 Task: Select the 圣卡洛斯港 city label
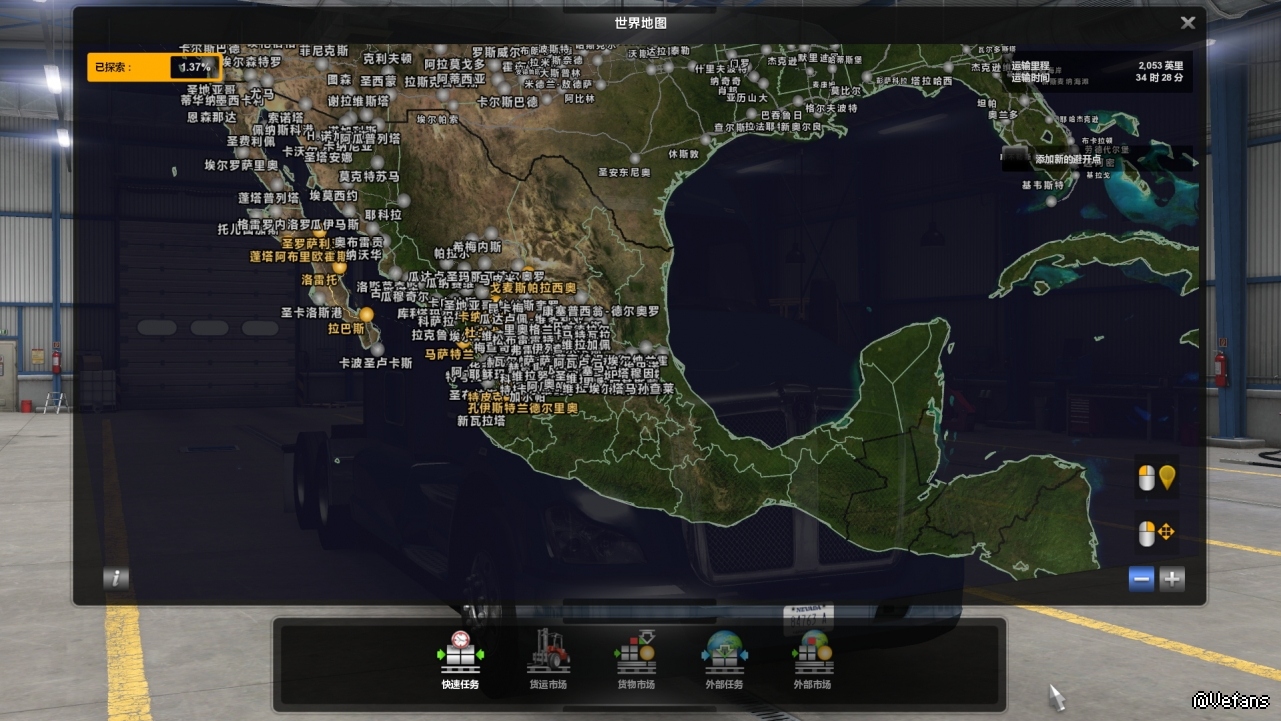[311, 312]
